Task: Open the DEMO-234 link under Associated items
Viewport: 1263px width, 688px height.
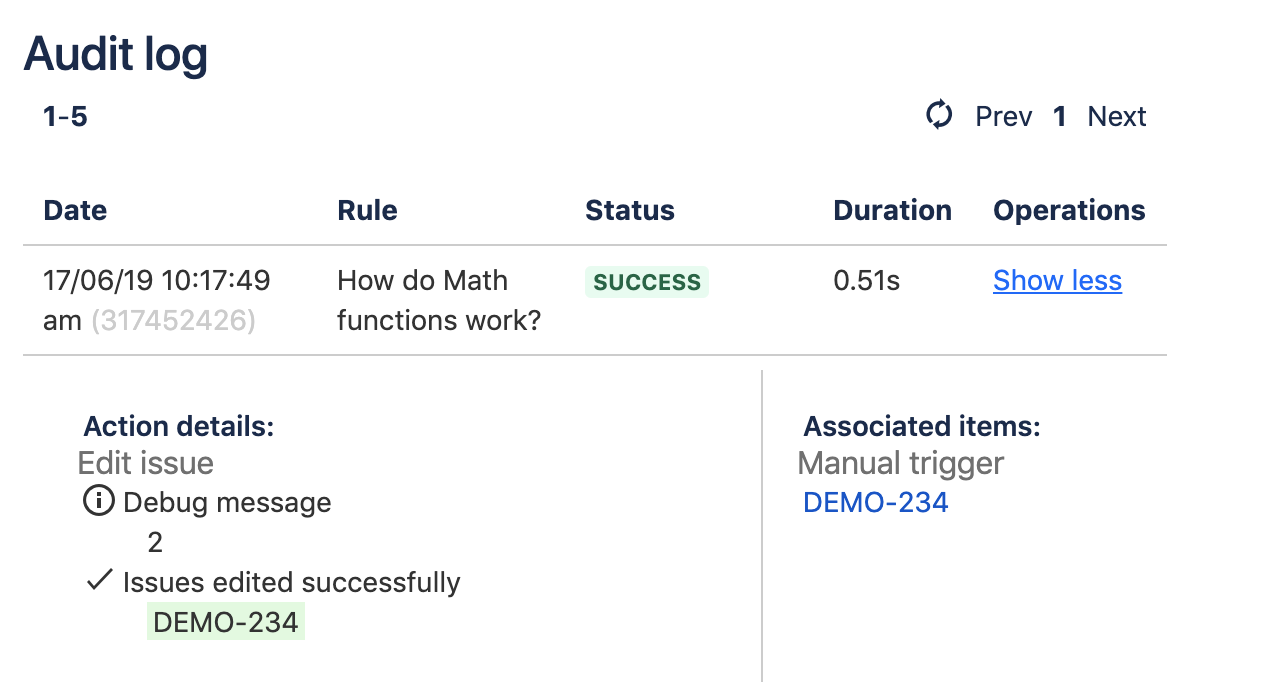Action: click(x=876, y=502)
